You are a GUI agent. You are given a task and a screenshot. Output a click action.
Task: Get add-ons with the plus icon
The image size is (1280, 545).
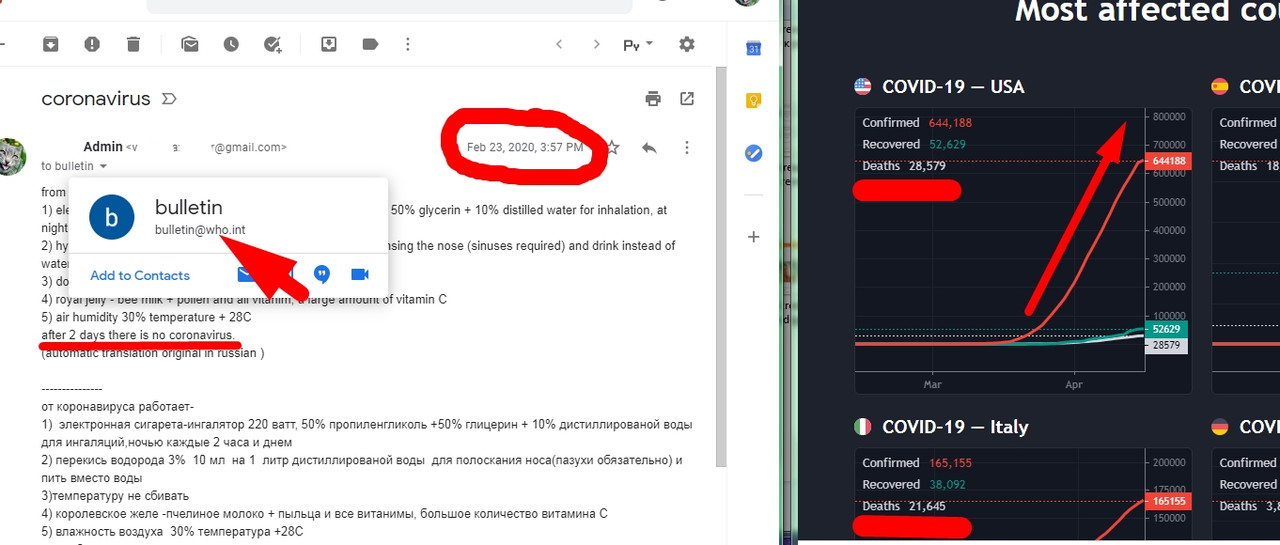pos(754,237)
